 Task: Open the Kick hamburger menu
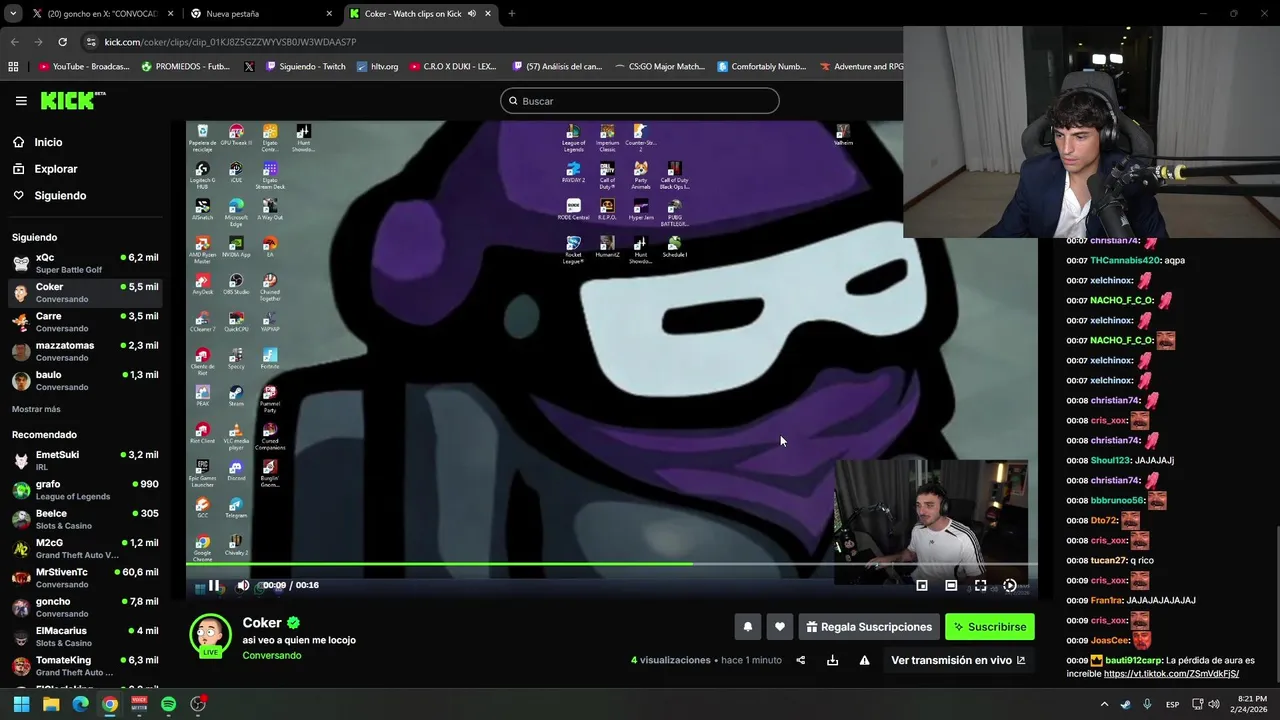(21, 101)
